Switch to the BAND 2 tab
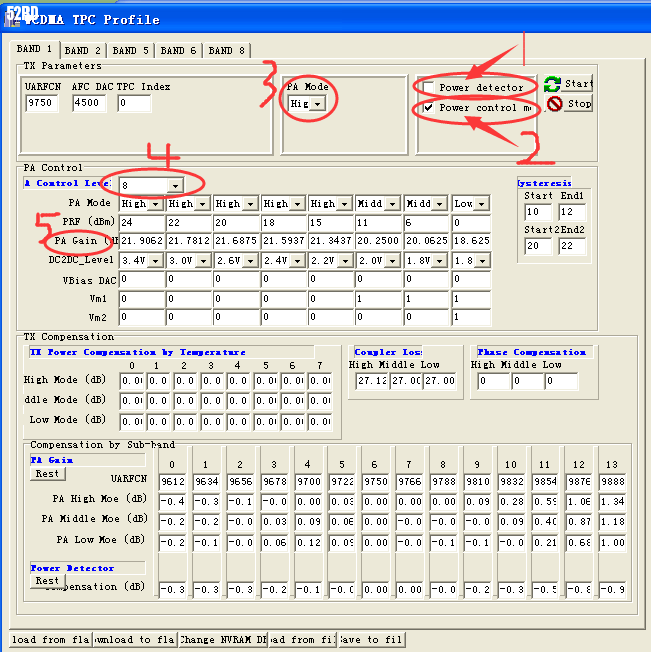This screenshot has height=652, width=651. point(82,51)
